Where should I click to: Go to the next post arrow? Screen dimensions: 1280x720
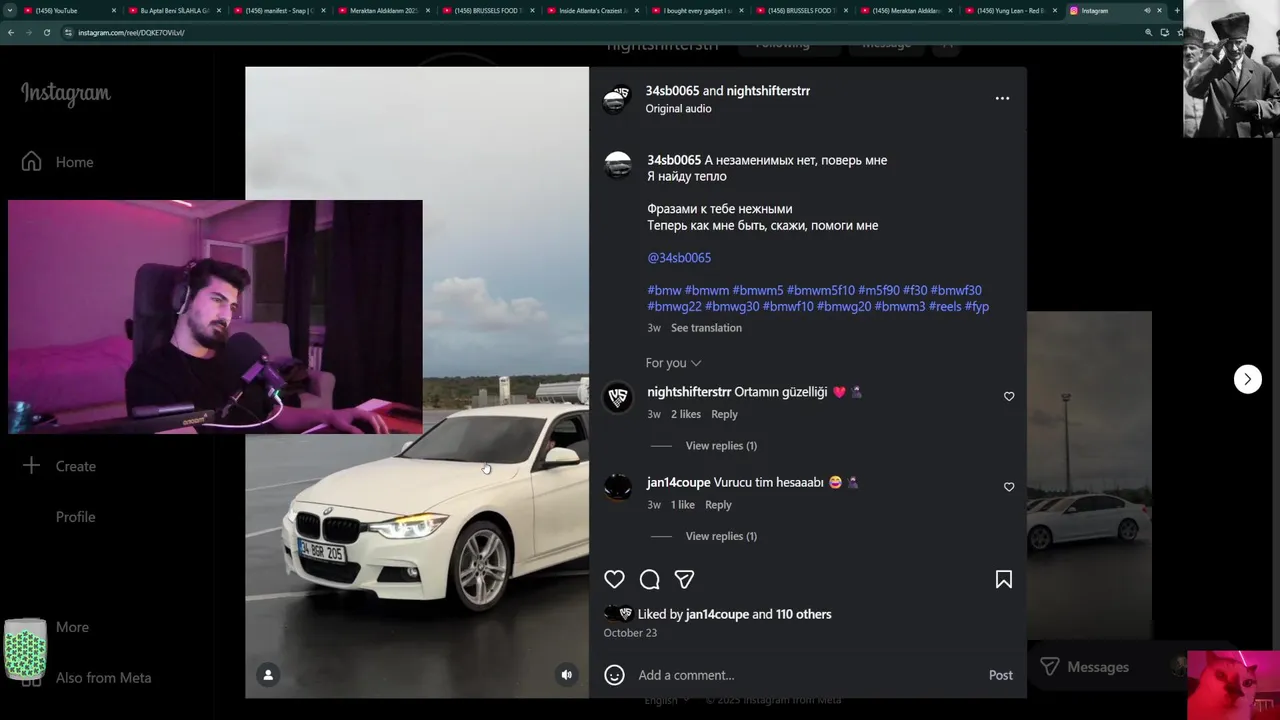(1247, 379)
